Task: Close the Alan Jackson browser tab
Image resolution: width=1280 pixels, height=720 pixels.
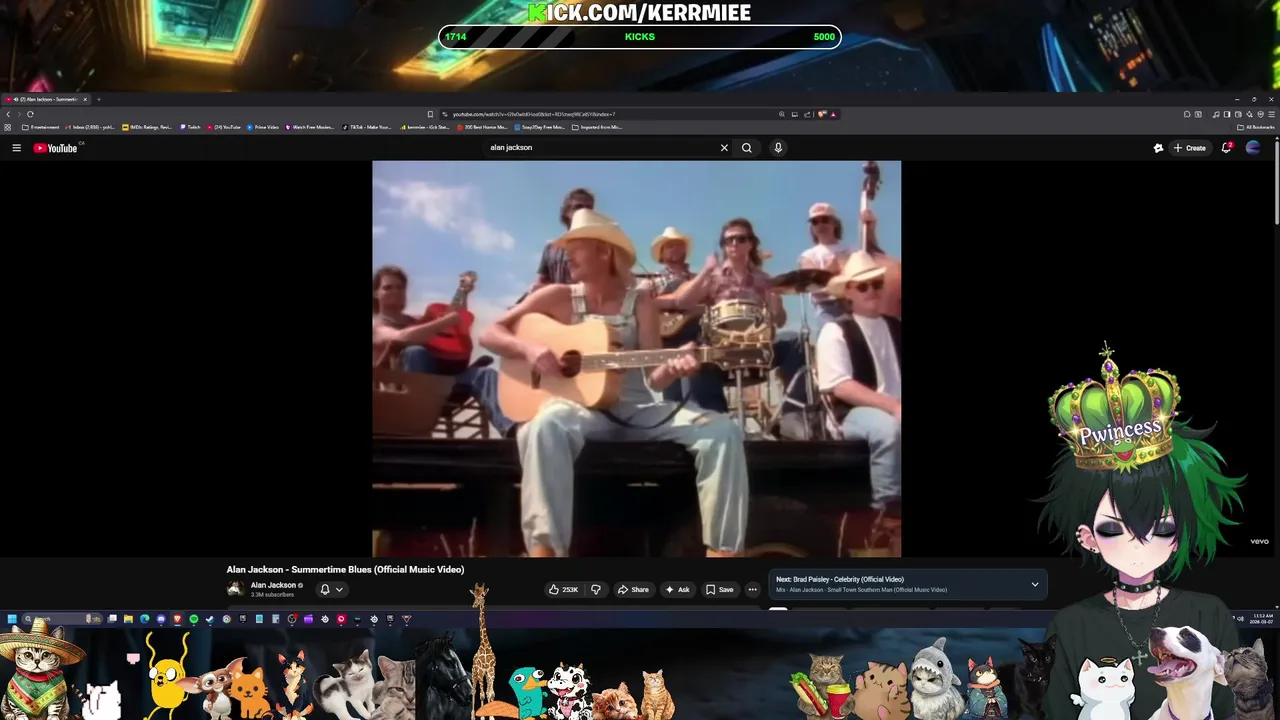Action: [x=85, y=99]
